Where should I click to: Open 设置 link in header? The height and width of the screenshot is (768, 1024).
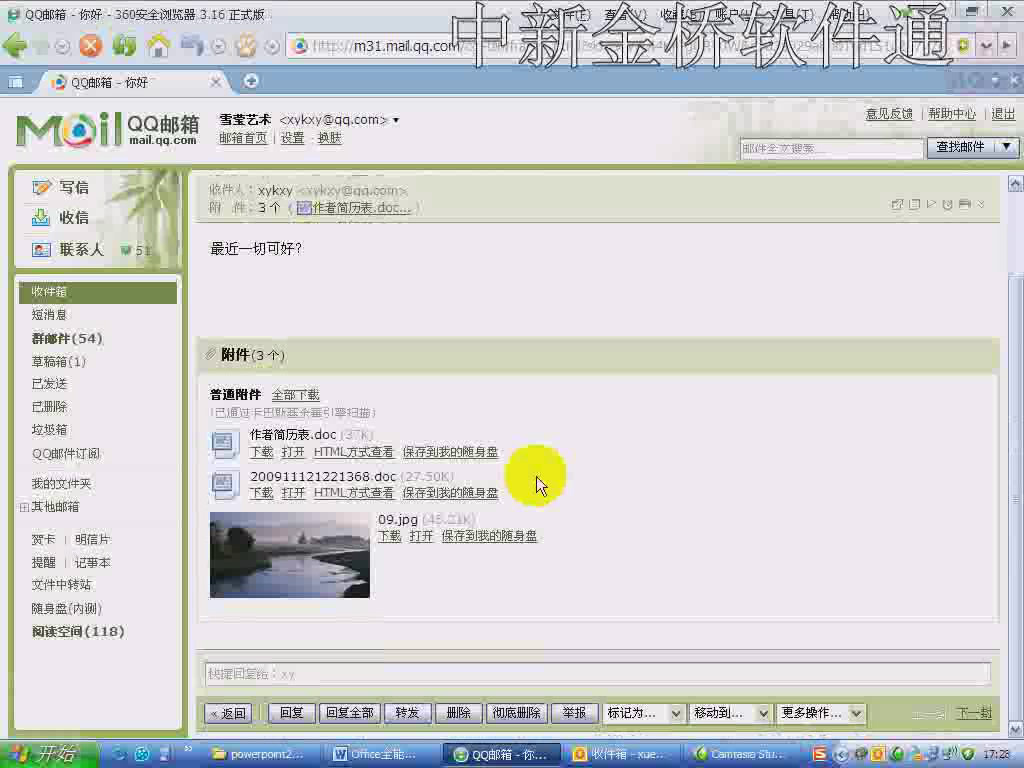pos(293,138)
